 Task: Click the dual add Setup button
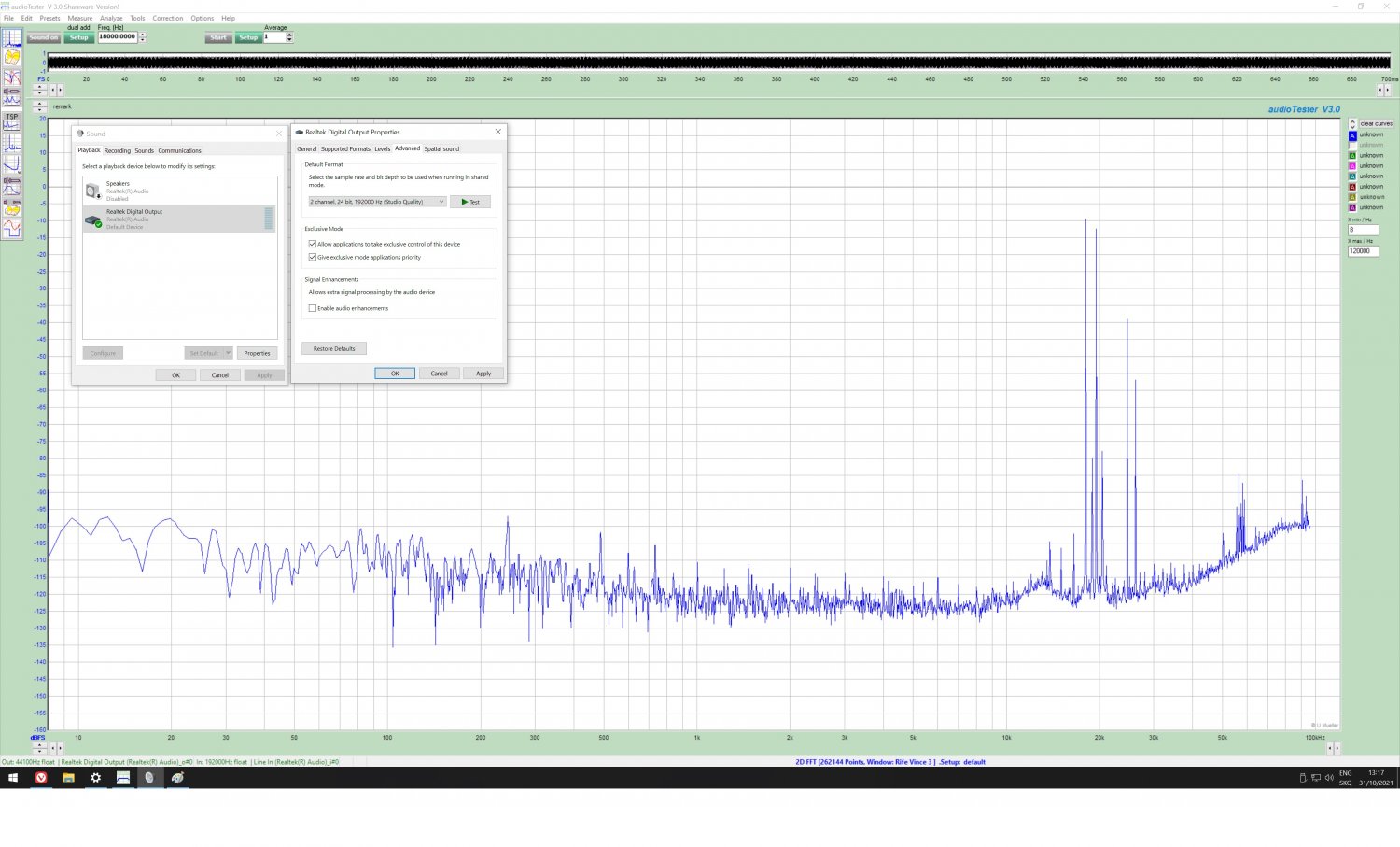(78, 37)
